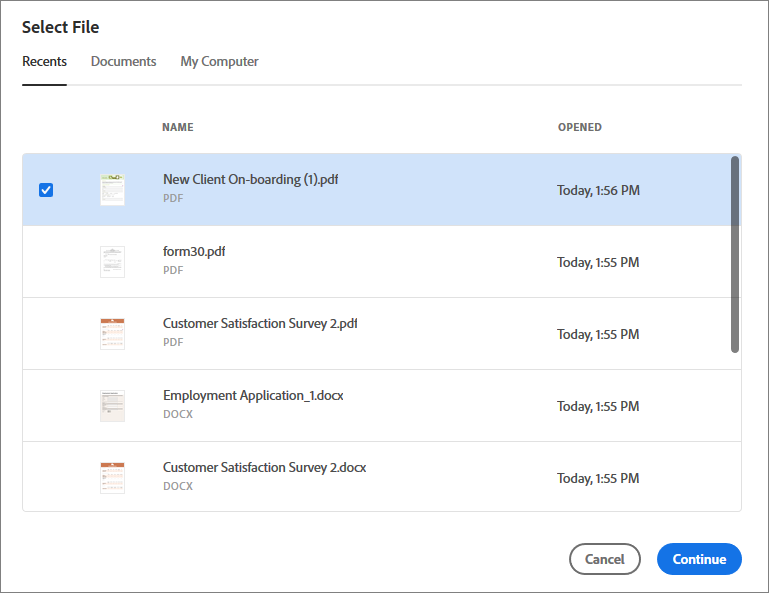This screenshot has height=593, width=769.
Task: Select the Customer Satisfaction Survey 2.docx name
Action: point(265,468)
